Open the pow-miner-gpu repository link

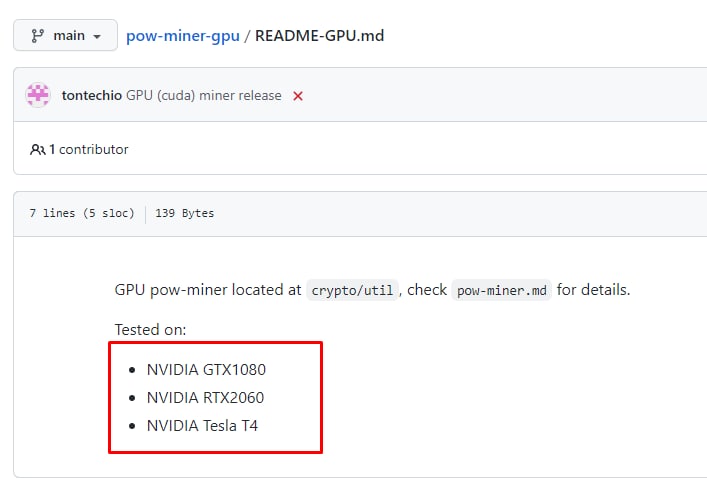(x=183, y=36)
